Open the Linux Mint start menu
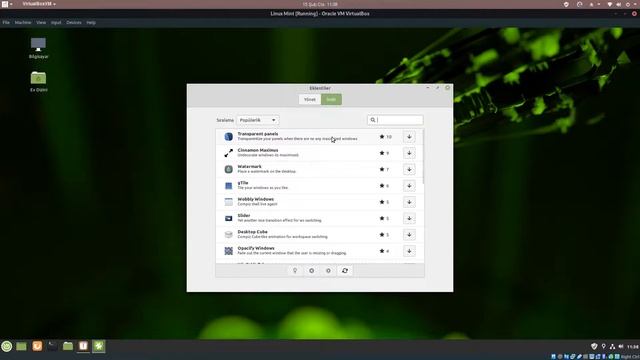 tap(7, 347)
